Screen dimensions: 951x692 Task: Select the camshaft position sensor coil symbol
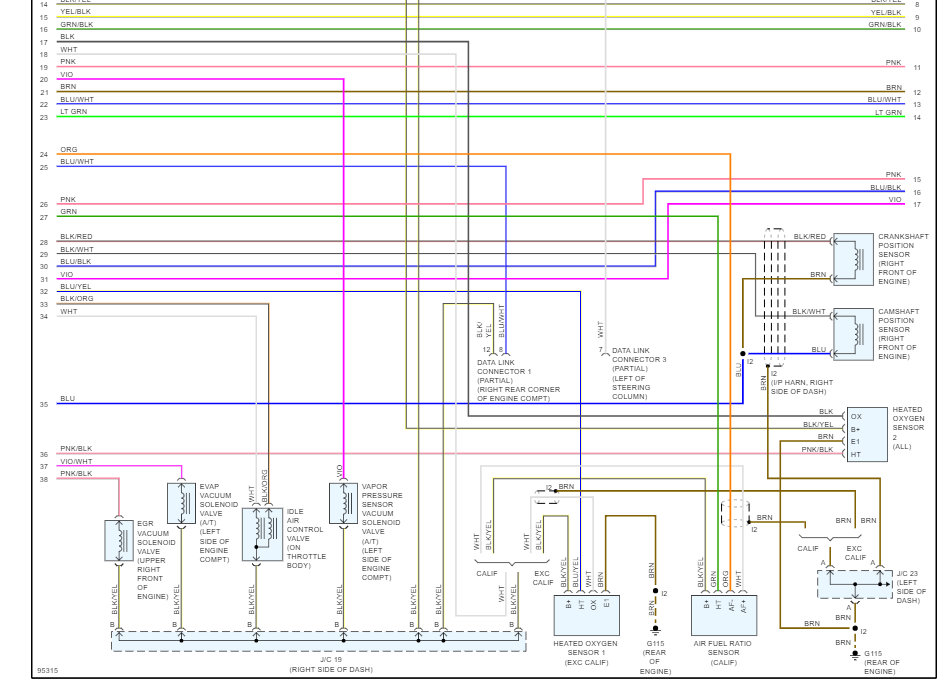pos(853,334)
